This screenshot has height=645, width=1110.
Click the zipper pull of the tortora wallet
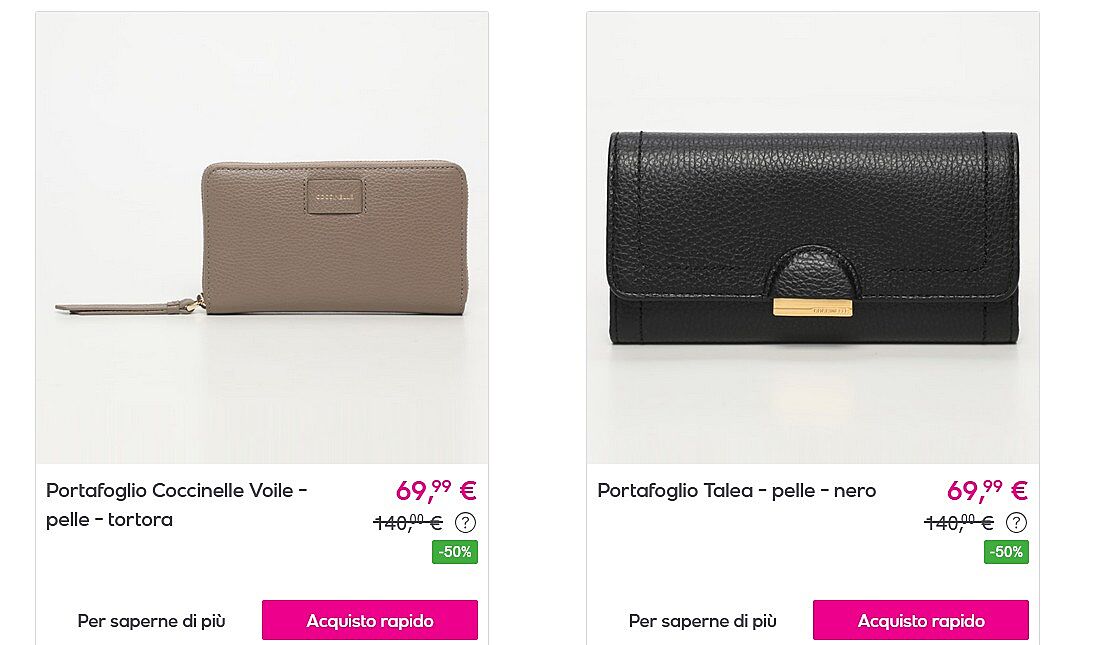pyautogui.click(x=129, y=307)
